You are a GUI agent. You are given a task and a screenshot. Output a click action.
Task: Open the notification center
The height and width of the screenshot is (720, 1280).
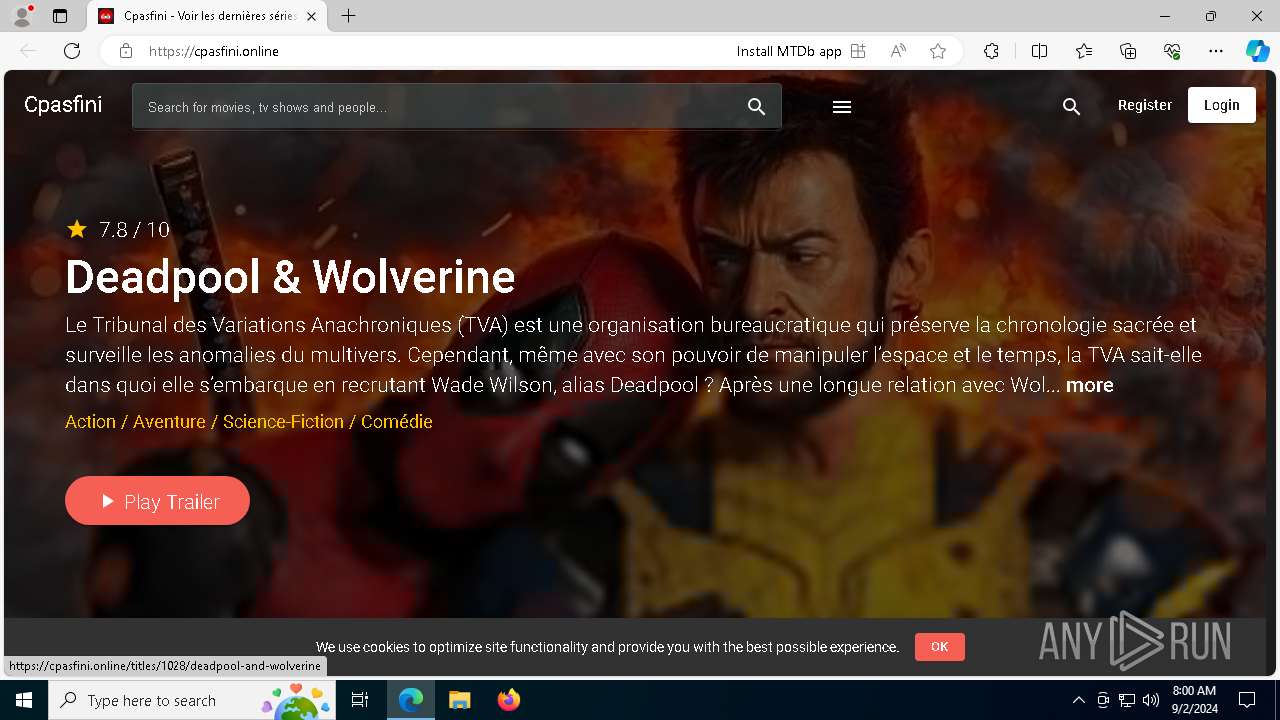(1247, 700)
